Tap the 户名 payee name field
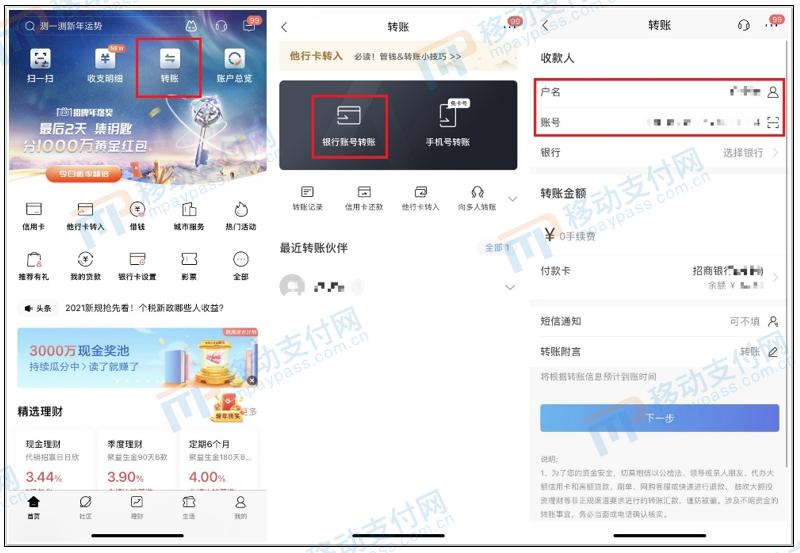 click(659, 92)
